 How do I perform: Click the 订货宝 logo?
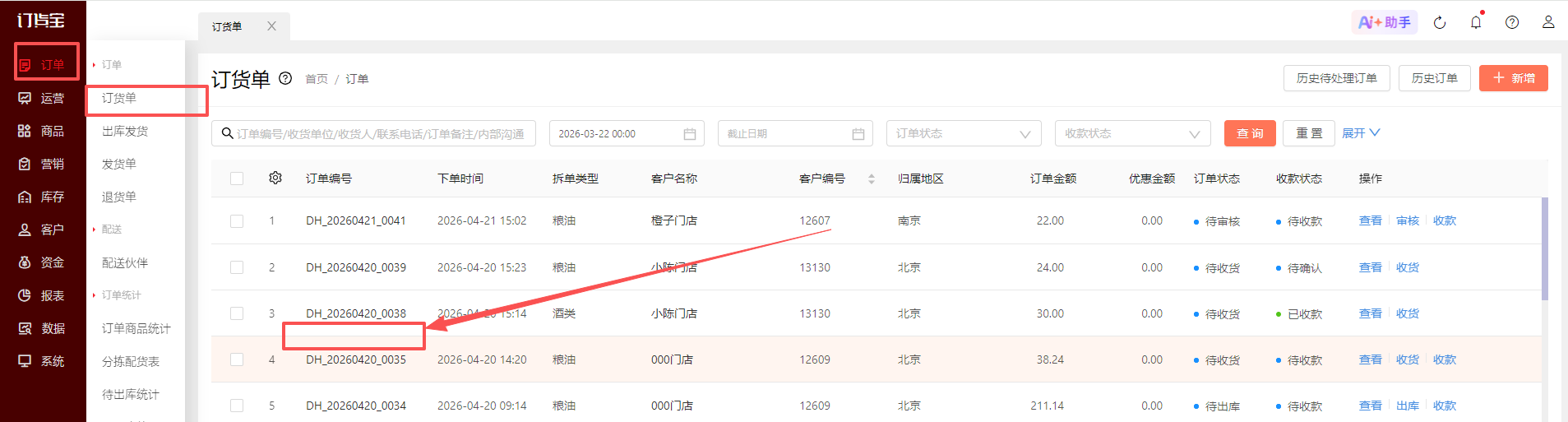[x=41, y=21]
